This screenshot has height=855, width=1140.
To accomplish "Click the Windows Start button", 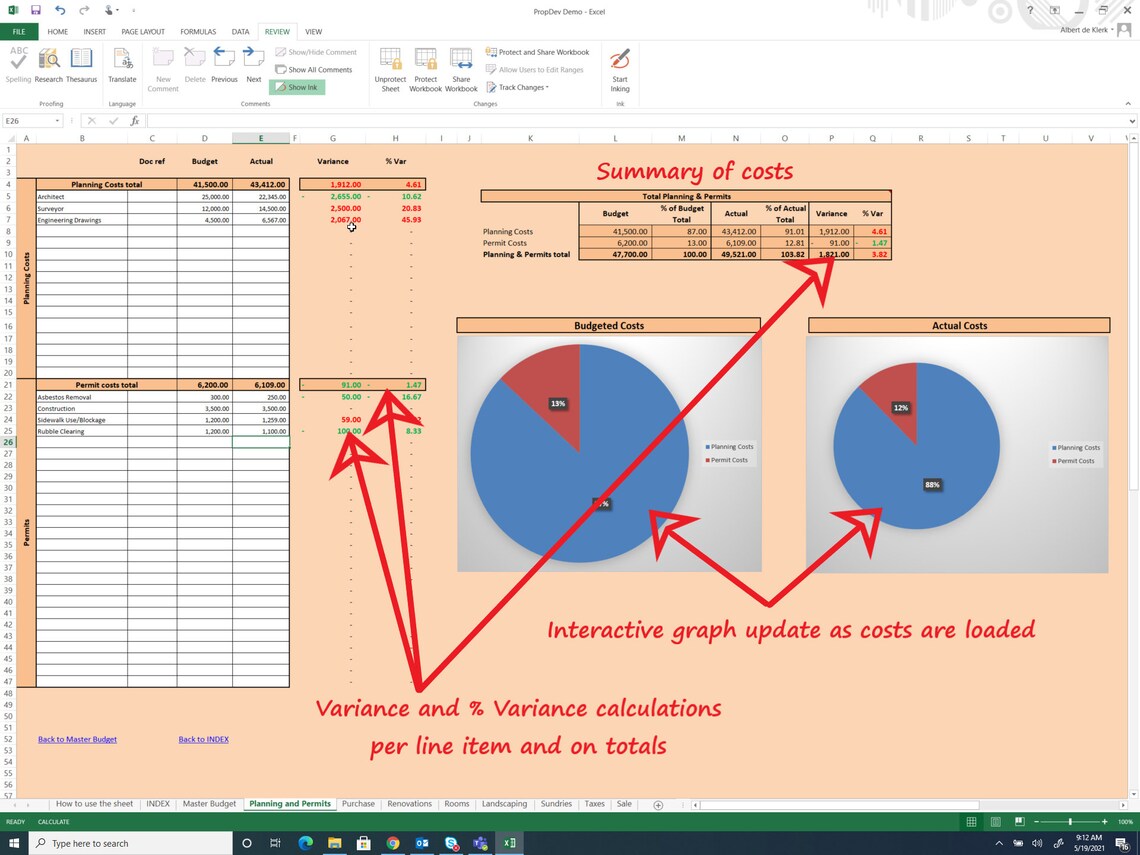I will [x=13, y=843].
